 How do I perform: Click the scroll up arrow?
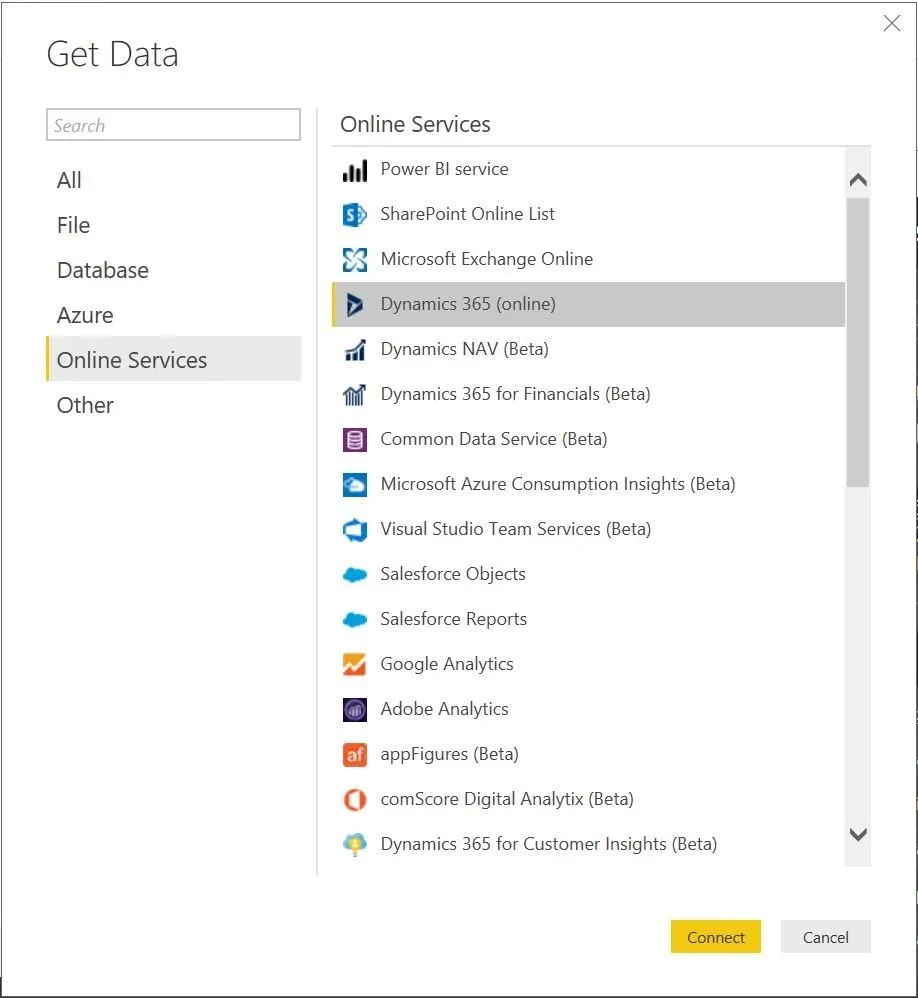click(858, 180)
